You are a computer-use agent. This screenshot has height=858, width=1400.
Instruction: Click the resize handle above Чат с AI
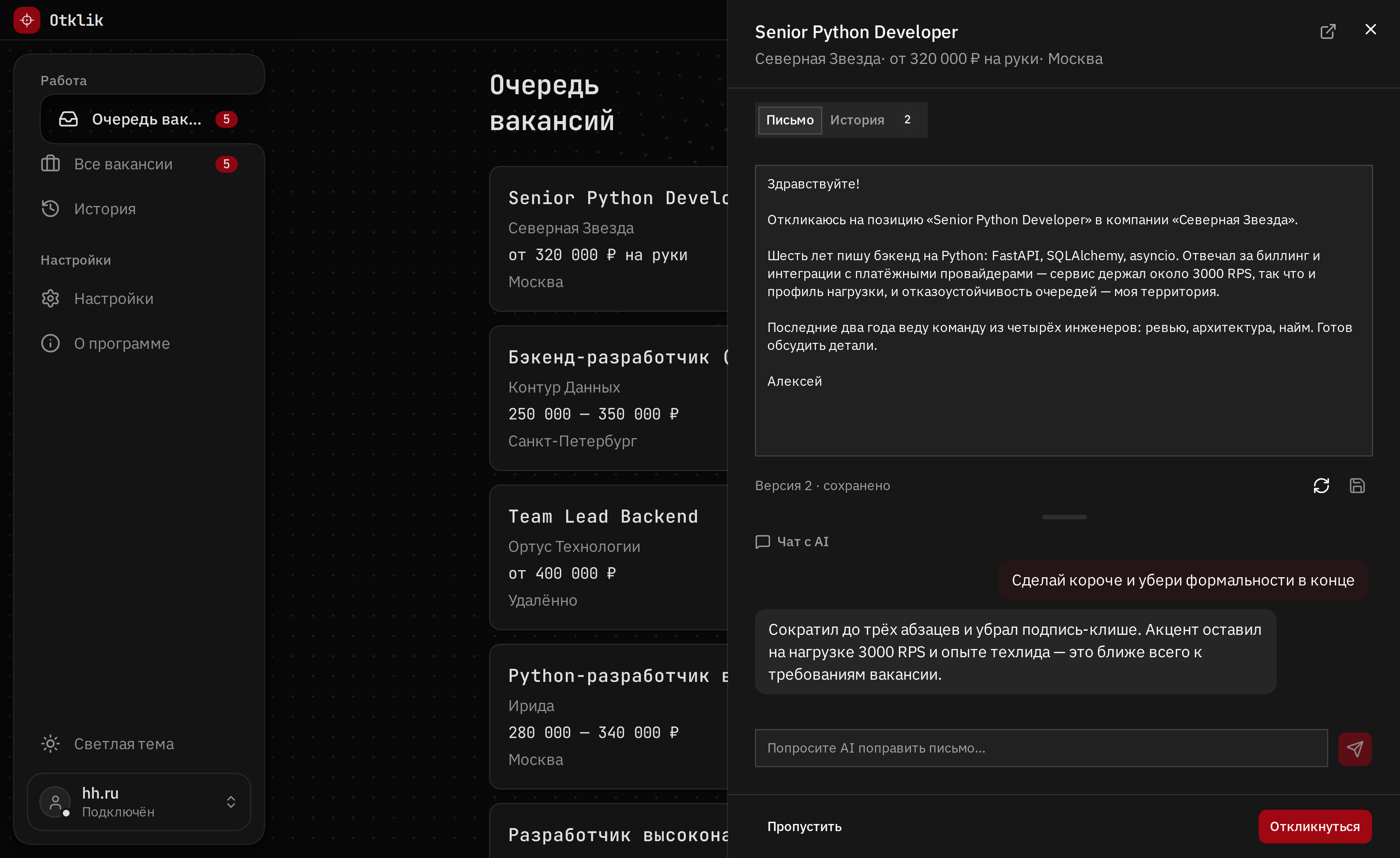tap(1064, 517)
